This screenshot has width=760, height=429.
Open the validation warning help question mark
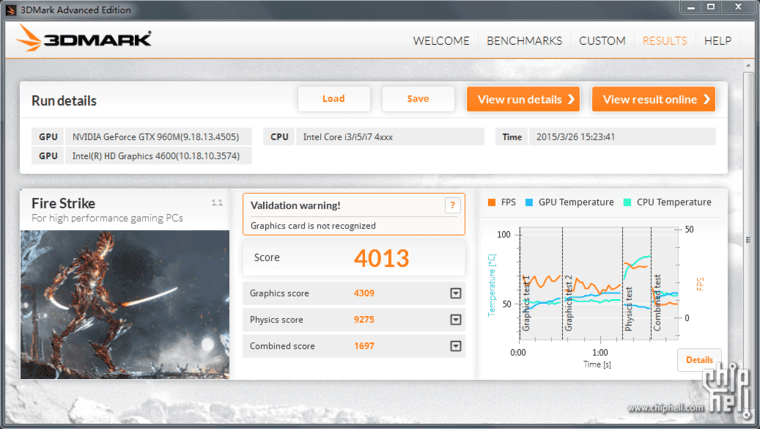(x=452, y=206)
